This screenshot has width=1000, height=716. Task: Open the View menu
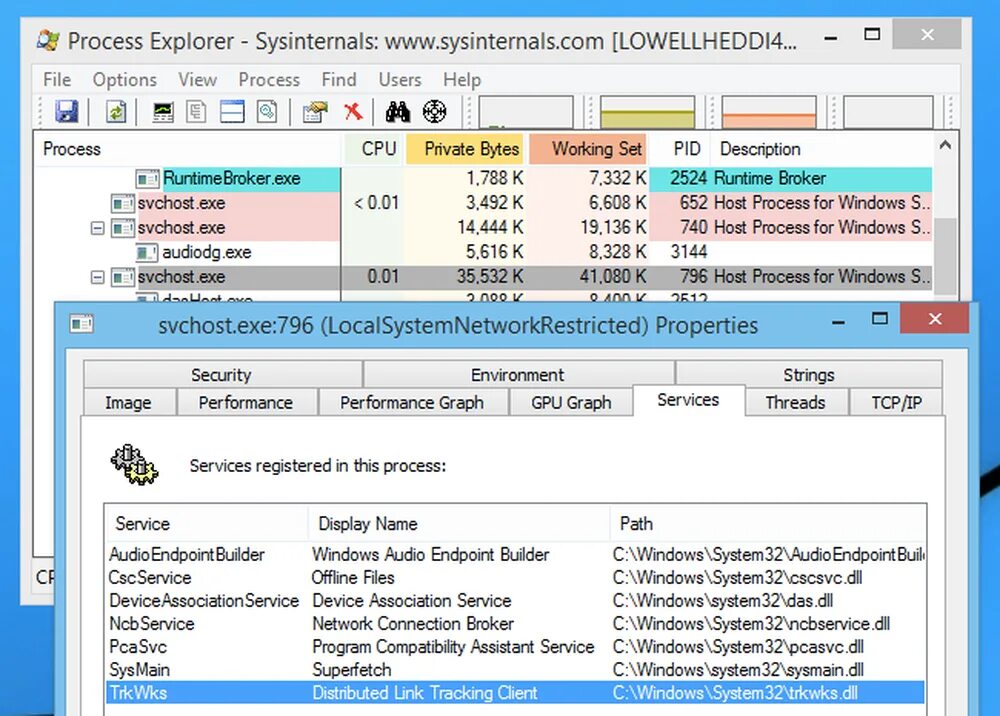[x=197, y=80]
